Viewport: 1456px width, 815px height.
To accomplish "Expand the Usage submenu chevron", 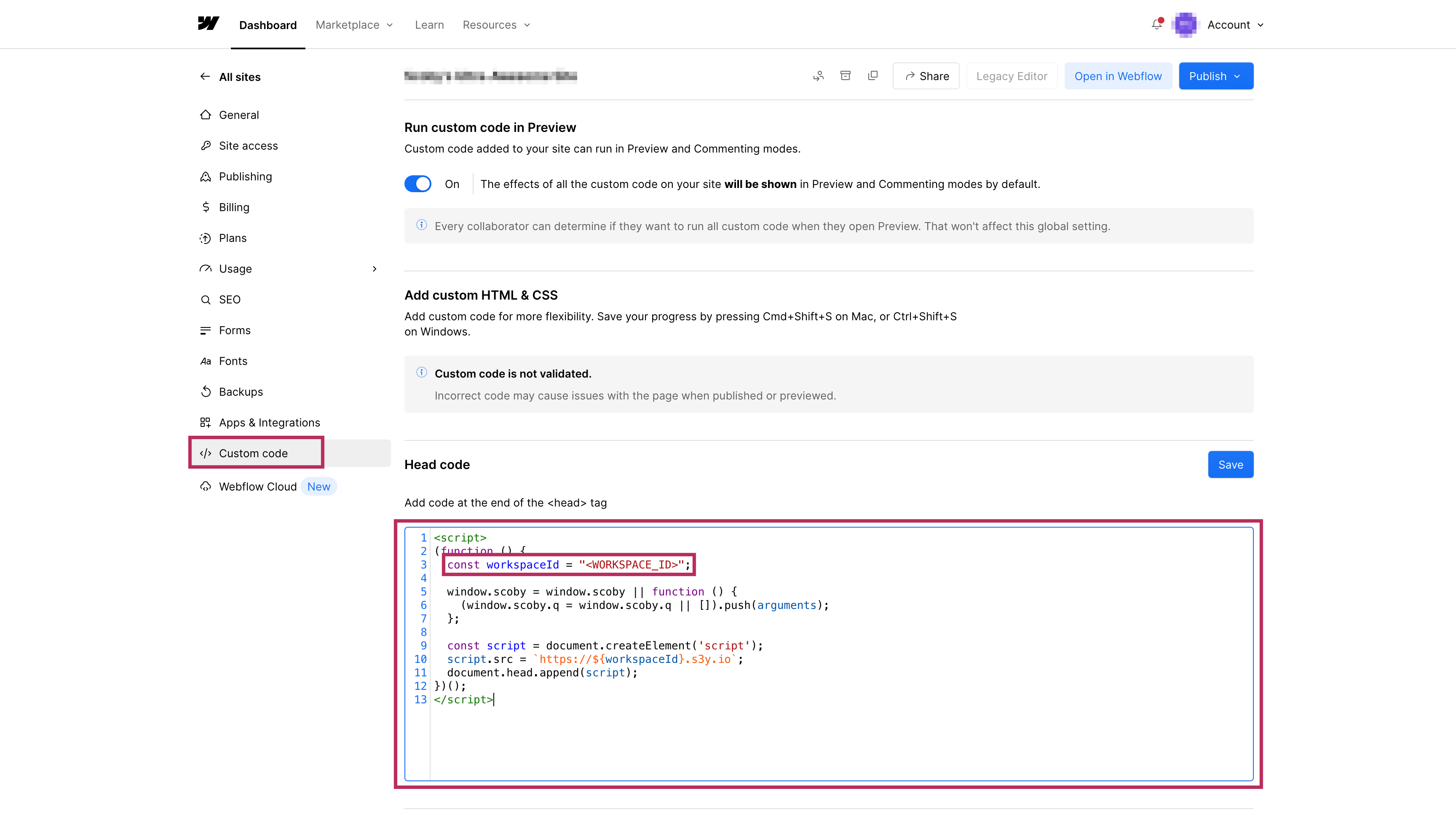I will [374, 268].
